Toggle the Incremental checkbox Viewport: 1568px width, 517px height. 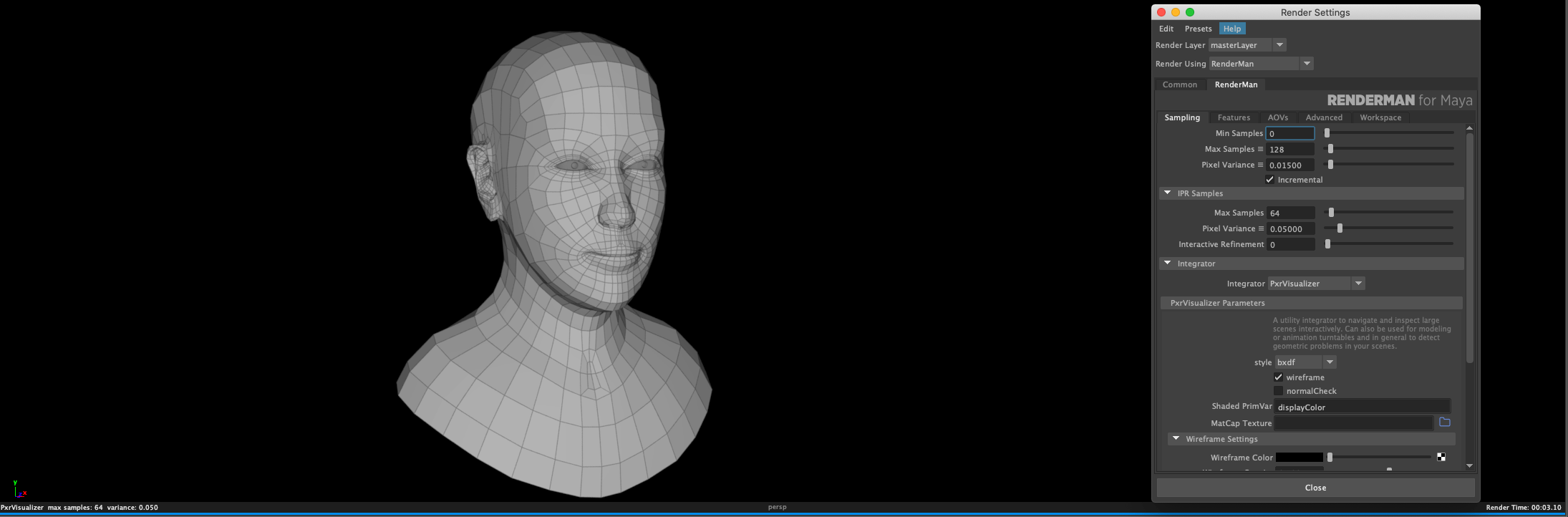tap(1269, 180)
